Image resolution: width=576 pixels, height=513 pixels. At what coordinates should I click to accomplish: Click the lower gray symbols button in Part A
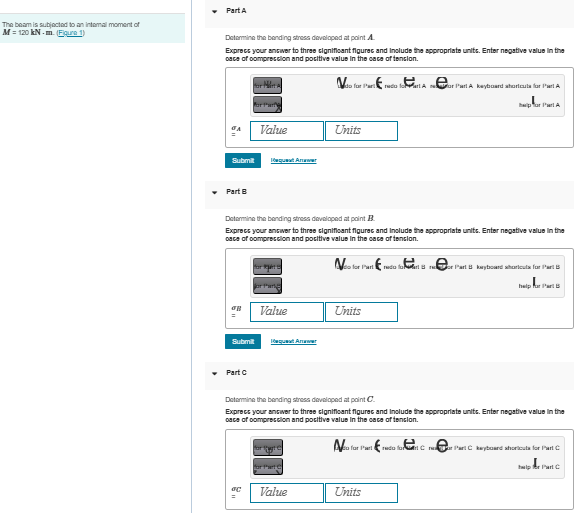pyautogui.click(x=267, y=105)
